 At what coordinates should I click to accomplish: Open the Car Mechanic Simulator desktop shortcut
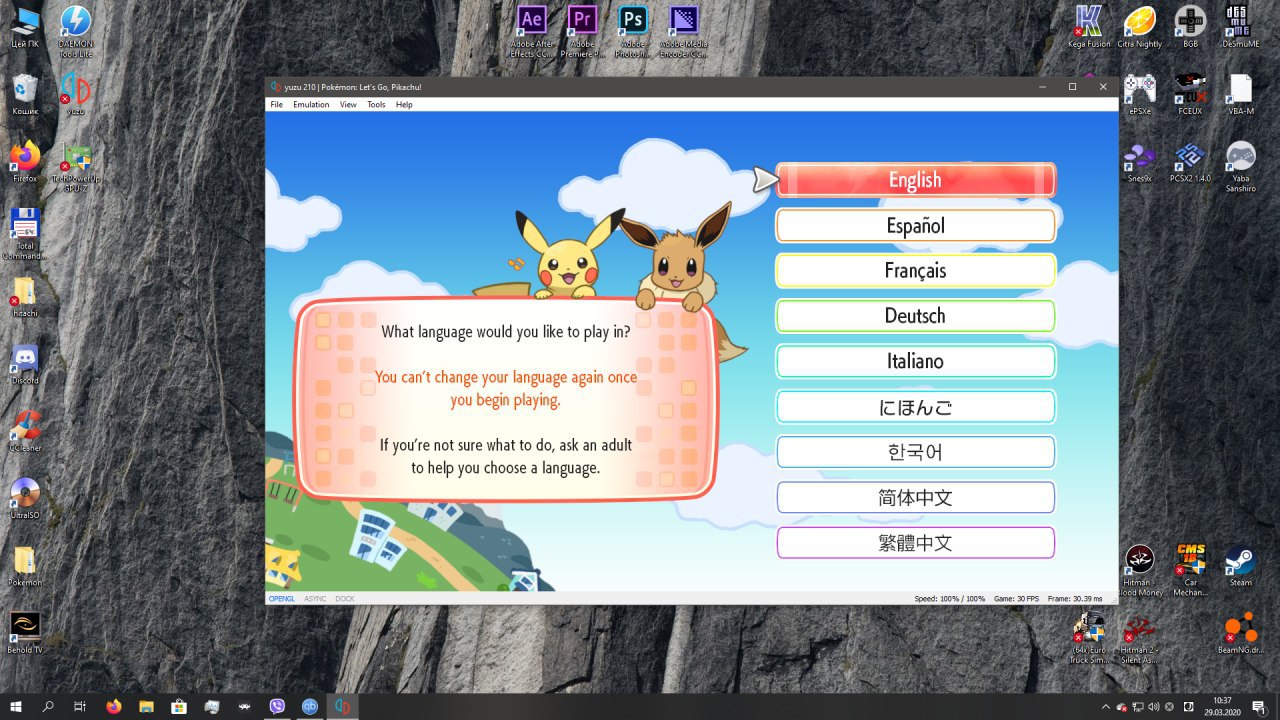point(1190,569)
